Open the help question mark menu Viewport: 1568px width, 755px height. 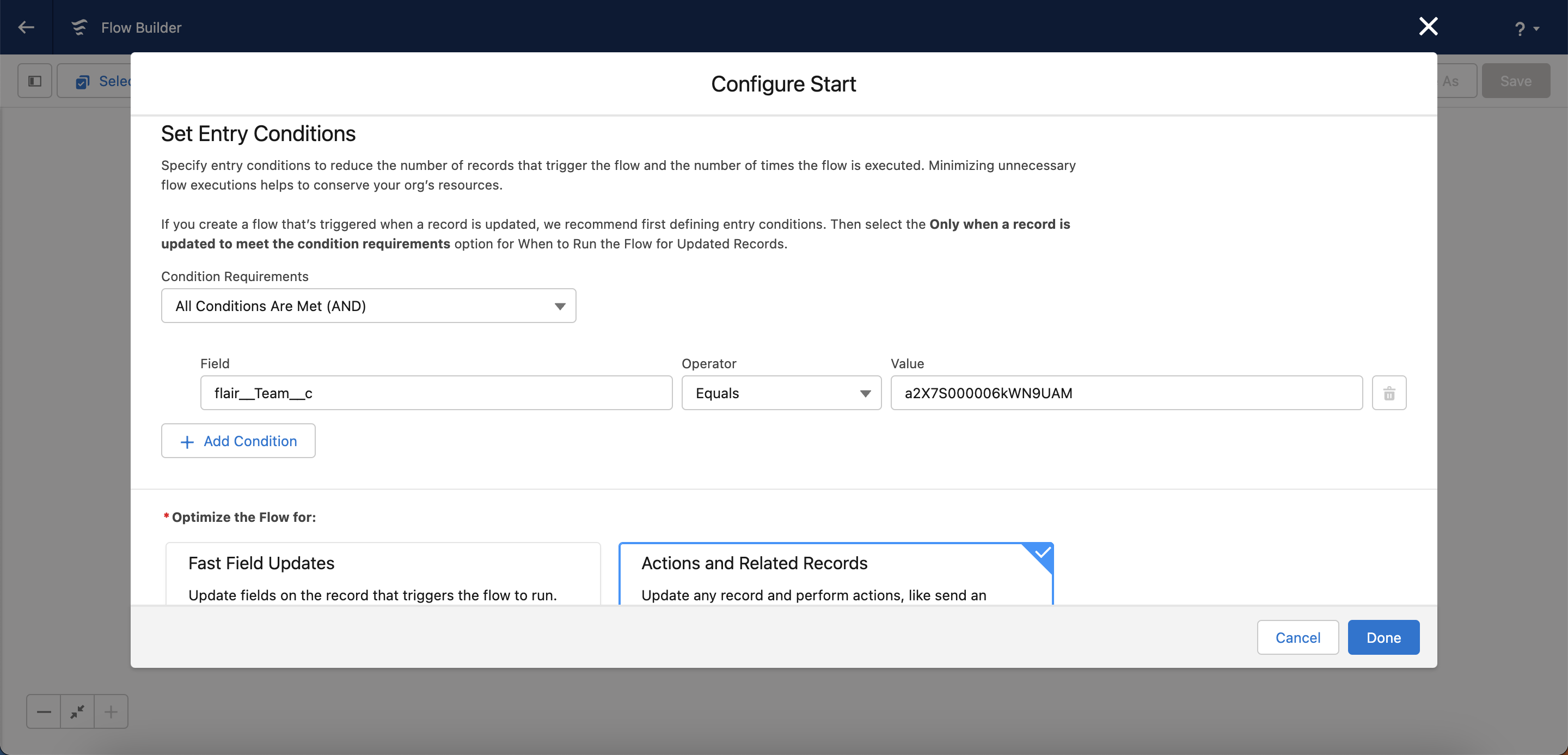(x=1520, y=29)
